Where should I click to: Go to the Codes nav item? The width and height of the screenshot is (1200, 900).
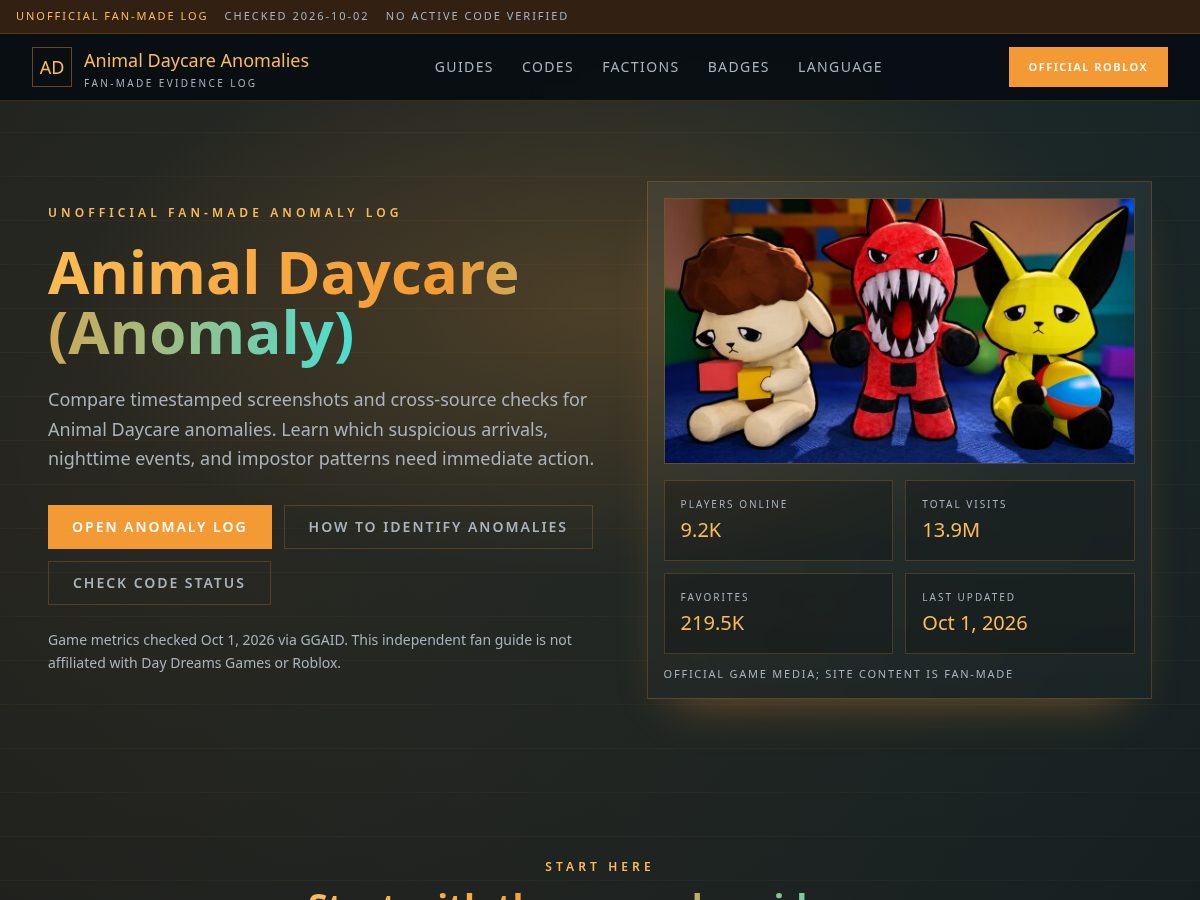click(548, 67)
